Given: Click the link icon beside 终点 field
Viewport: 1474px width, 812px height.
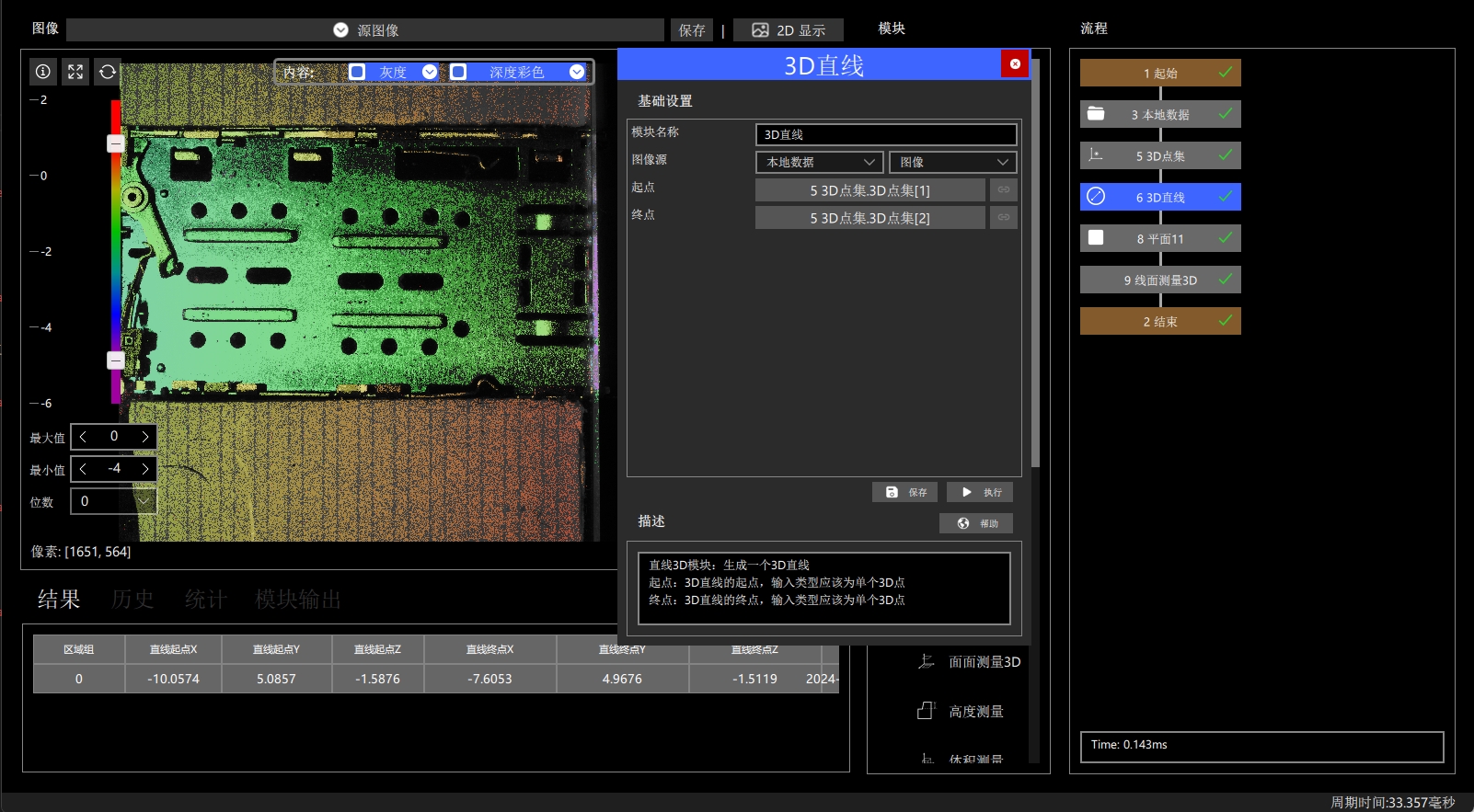Looking at the screenshot, I should (x=1004, y=218).
